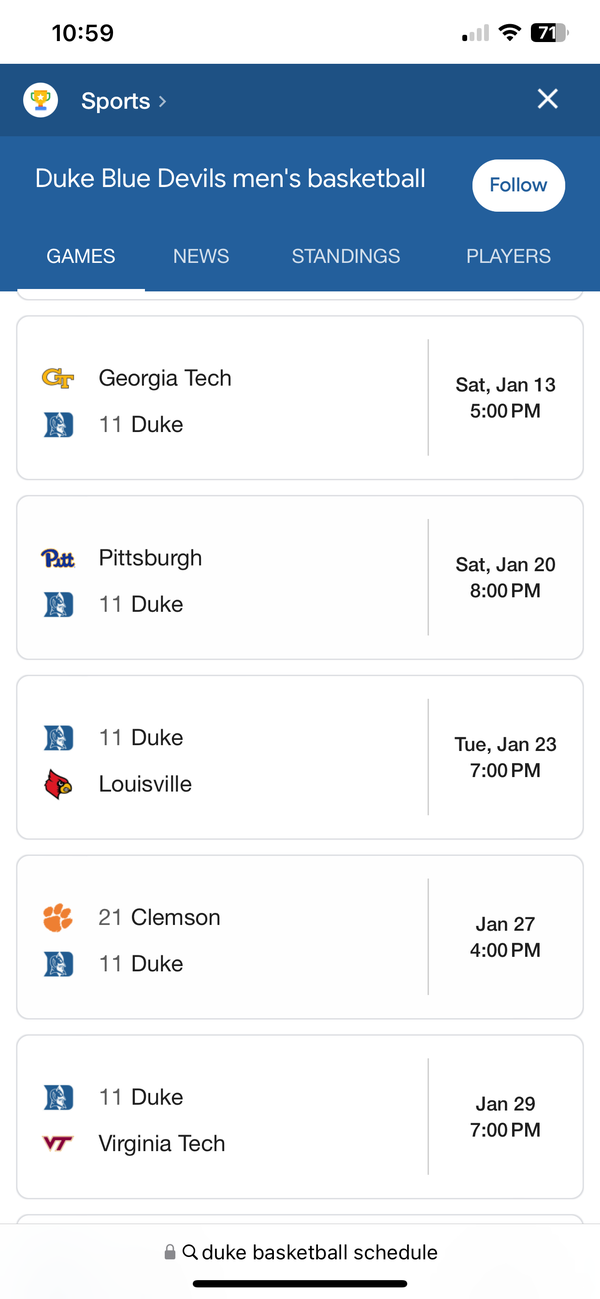This screenshot has width=600, height=1299.
Task: Tap the GAMES tab underline indicator
Action: pyautogui.click(x=80, y=290)
